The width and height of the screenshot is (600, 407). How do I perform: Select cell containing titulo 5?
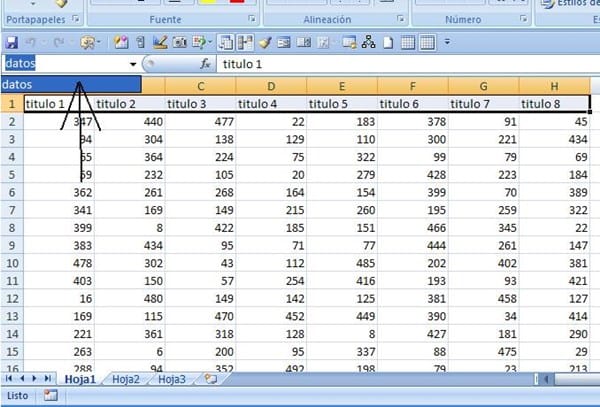pos(342,103)
